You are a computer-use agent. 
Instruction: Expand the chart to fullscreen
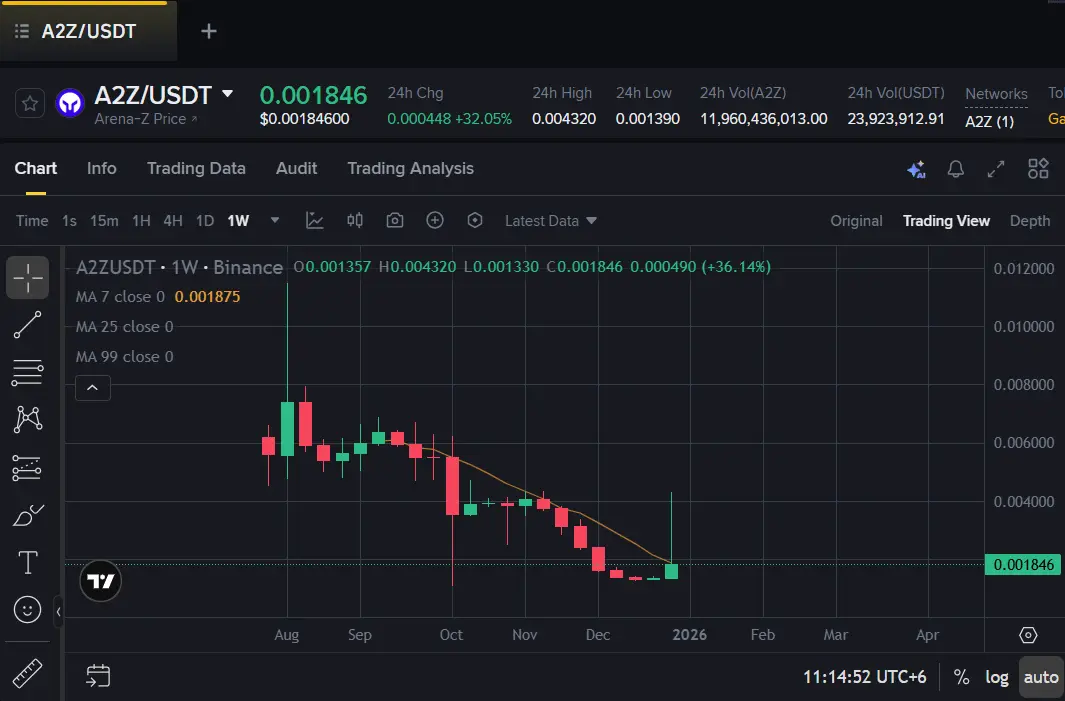[x=996, y=169]
